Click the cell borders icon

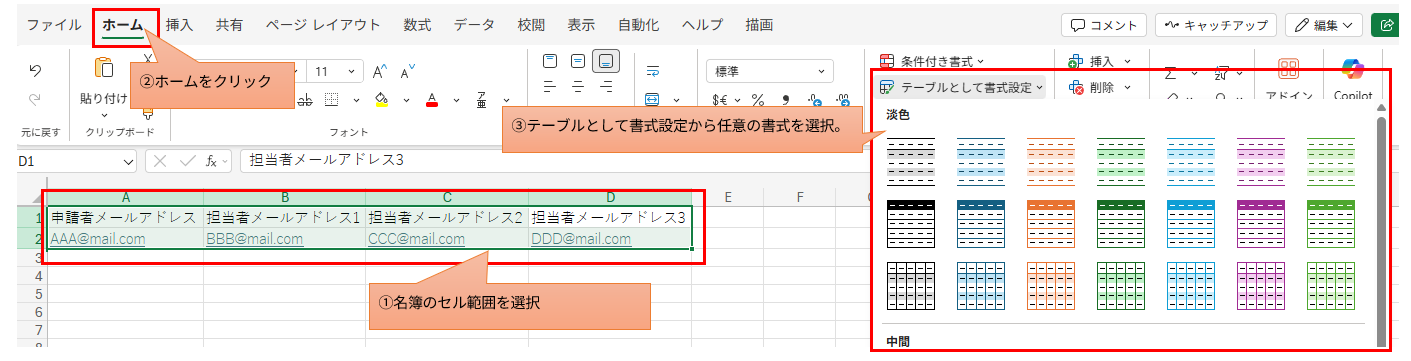coord(332,99)
